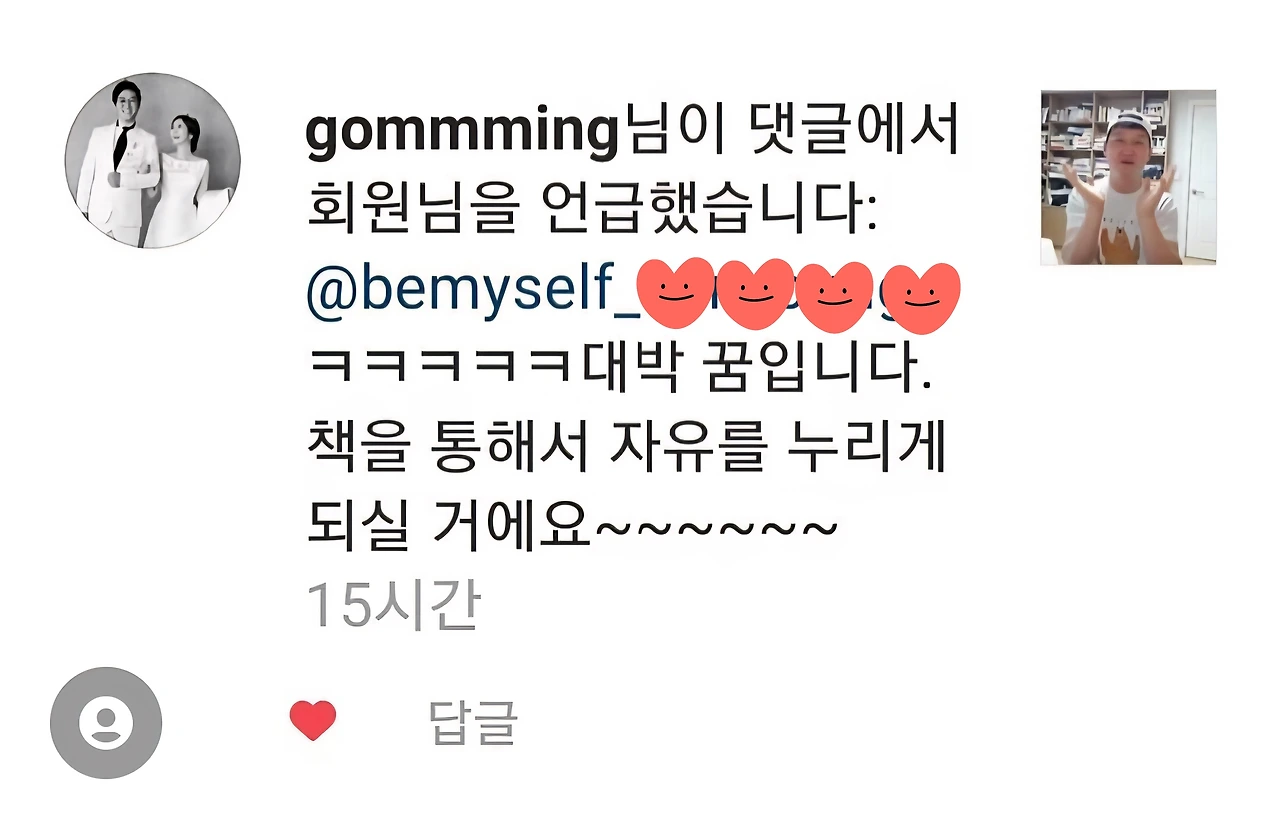Tap the gray default user avatar icon
The height and width of the screenshot is (816, 1280).
[106, 722]
